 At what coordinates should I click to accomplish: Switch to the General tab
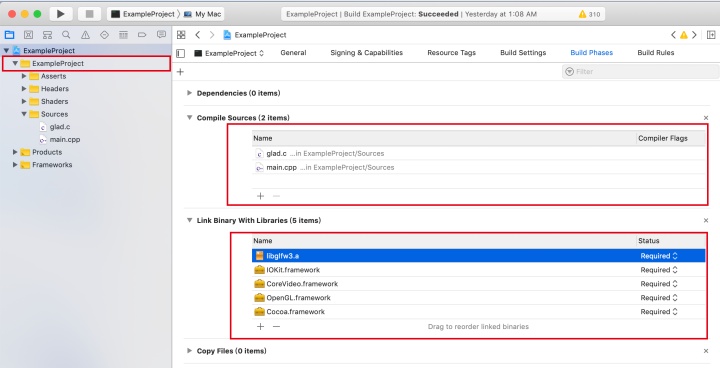click(293, 53)
